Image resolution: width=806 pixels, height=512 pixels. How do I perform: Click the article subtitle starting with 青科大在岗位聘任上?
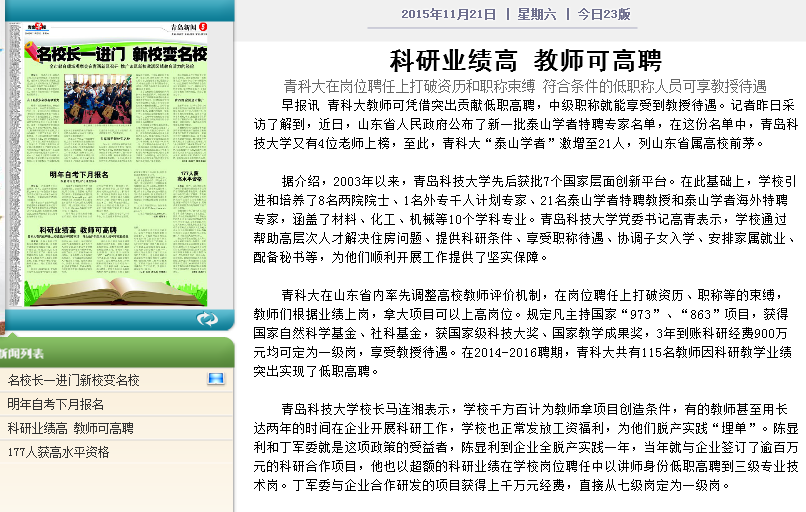[x=525, y=86]
